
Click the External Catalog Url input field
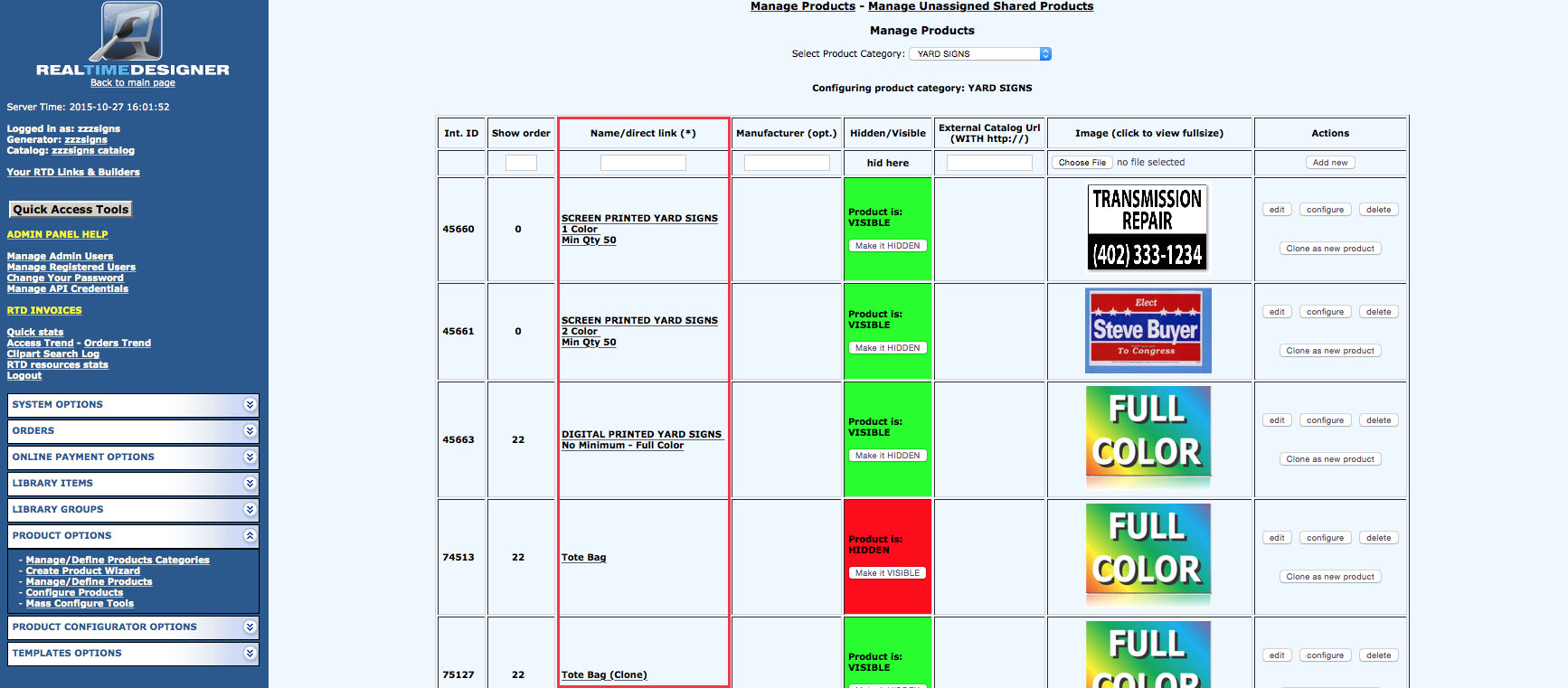(x=989, y=163)
